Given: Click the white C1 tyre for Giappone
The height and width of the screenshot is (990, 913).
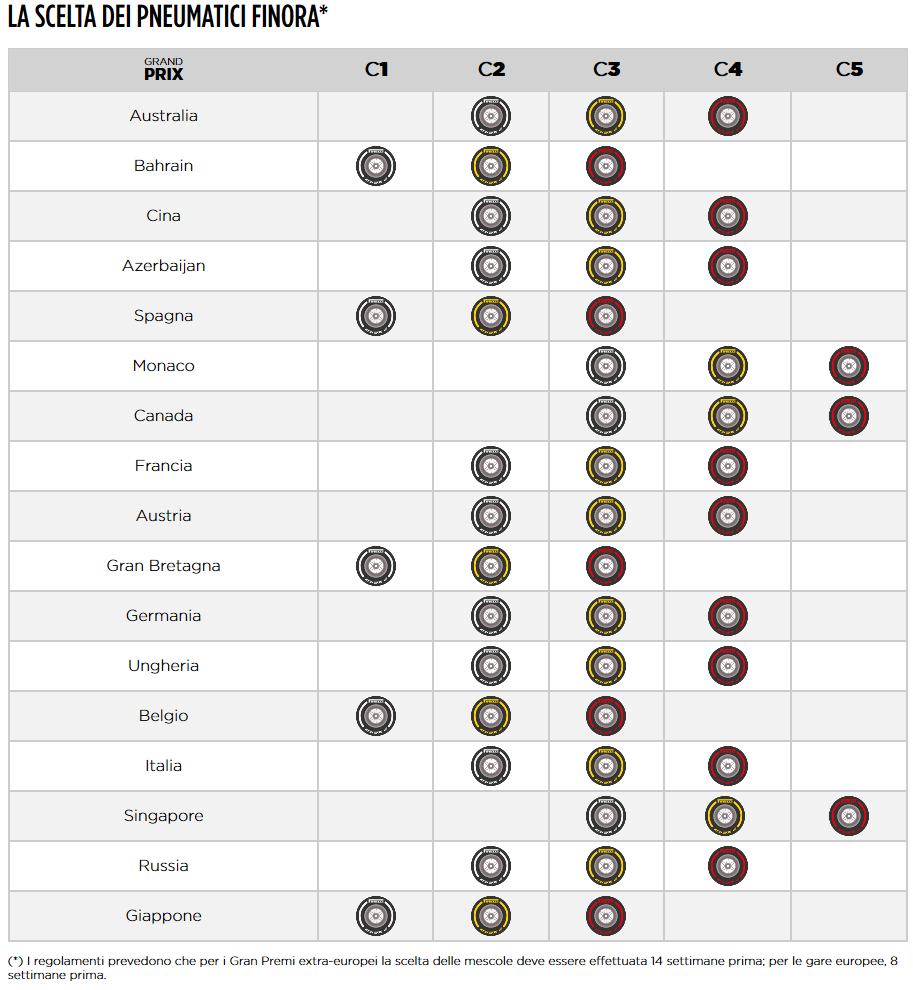Looking at the screenshot, I should click(x=376, y=916).
